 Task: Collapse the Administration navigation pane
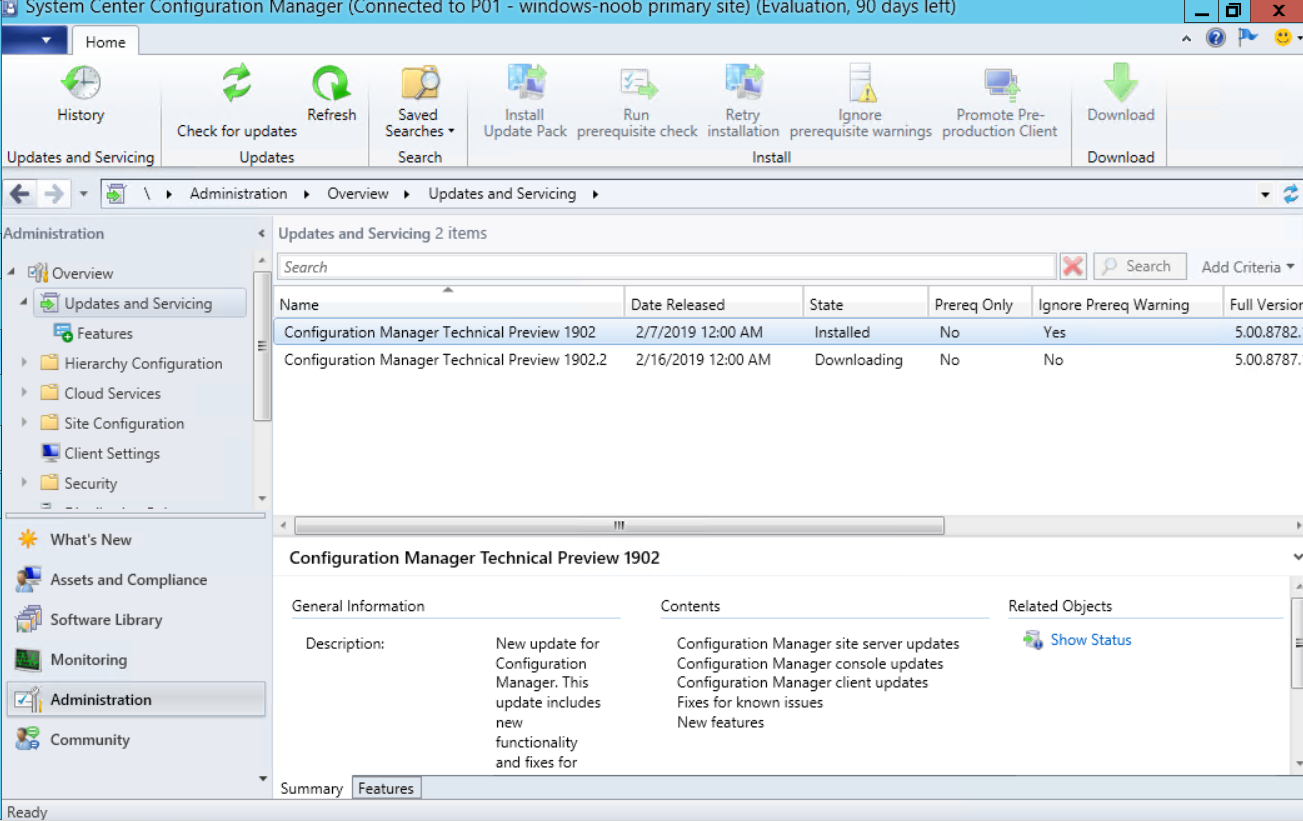tap(261, 234)
